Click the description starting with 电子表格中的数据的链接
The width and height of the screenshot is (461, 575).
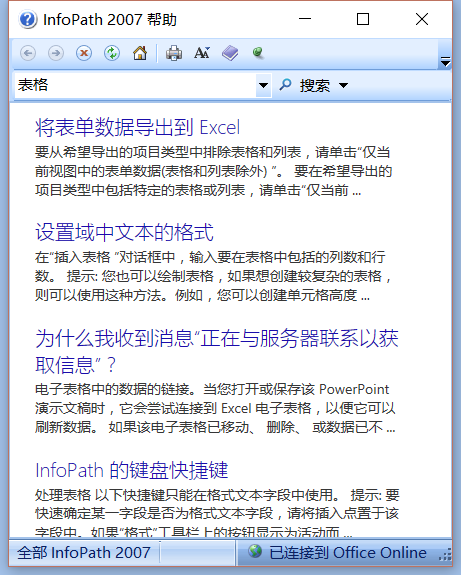click(216, 408)
